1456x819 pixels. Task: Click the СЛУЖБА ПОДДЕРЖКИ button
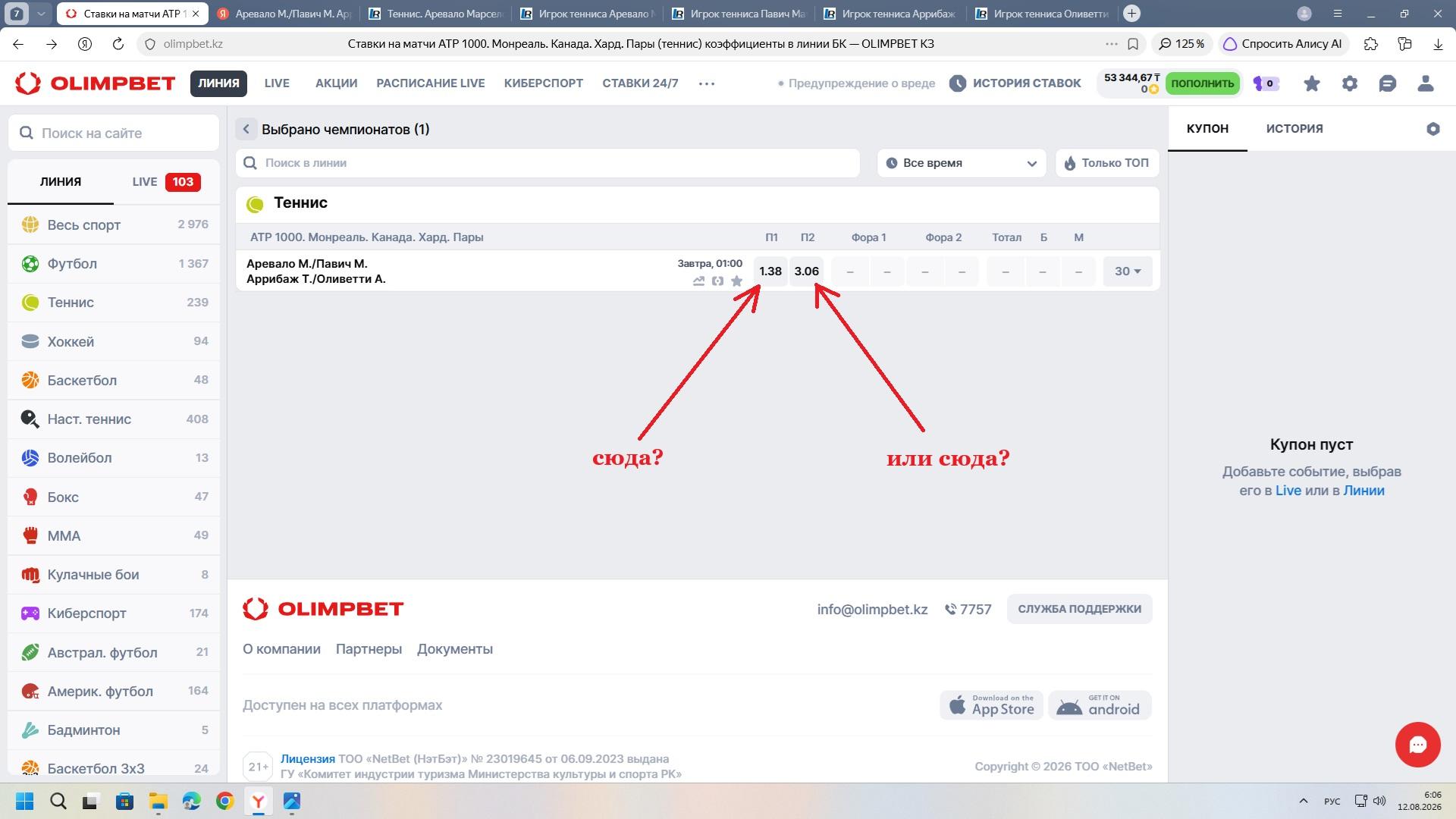(x=1079, y=609)
